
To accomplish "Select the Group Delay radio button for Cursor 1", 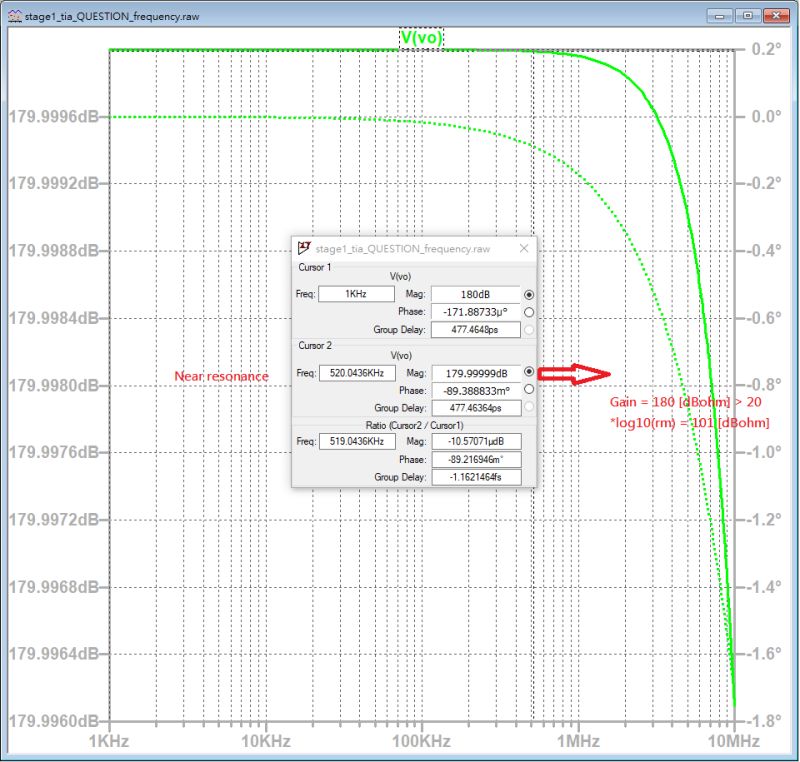I will [529, 328].
